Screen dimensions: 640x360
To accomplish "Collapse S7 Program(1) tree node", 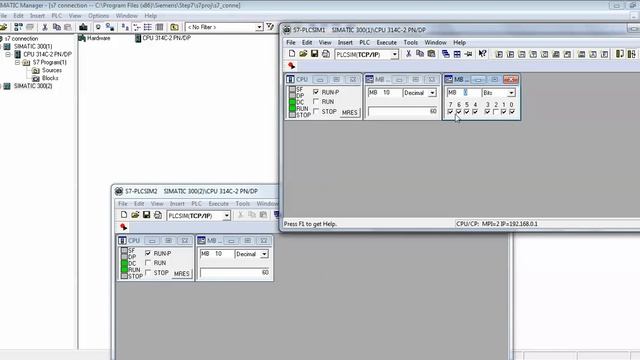I will point(17,62).
